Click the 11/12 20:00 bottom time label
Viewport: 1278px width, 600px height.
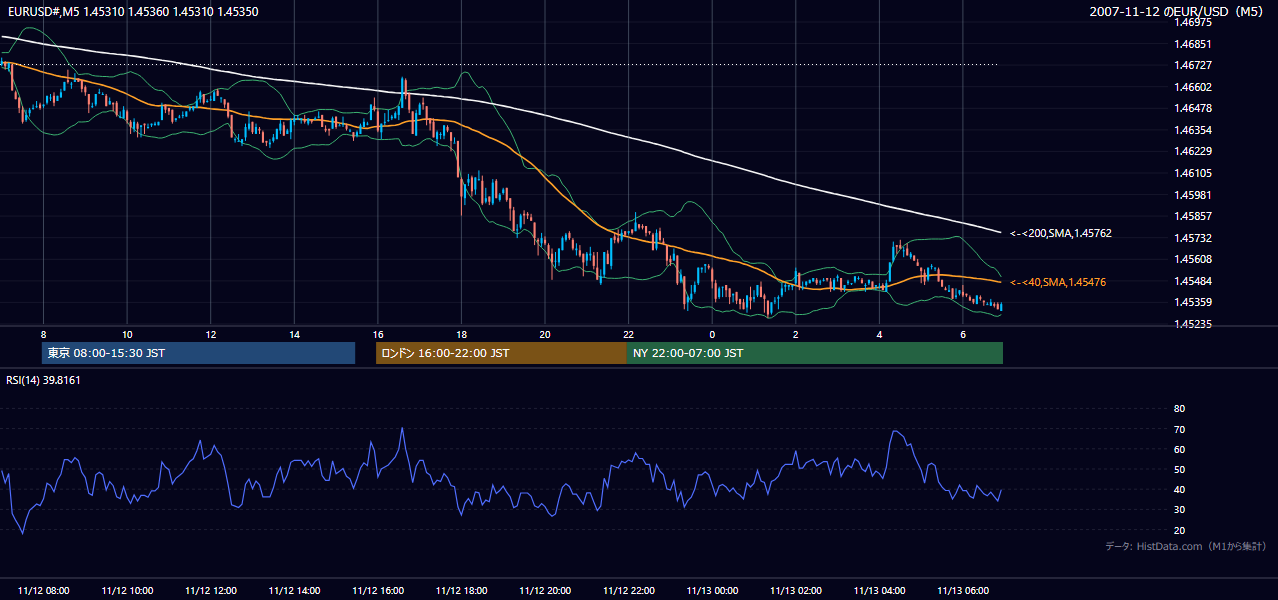(545, 591)
